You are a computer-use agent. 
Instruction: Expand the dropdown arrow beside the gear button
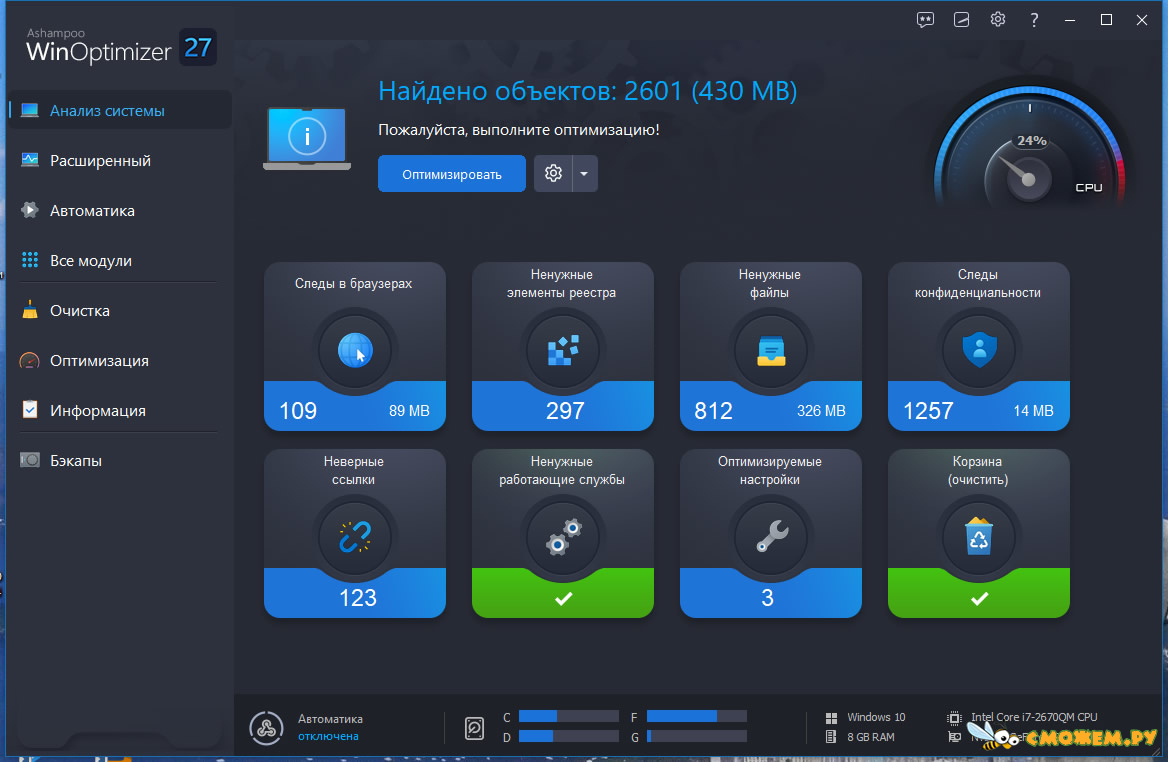click(585, 174)
